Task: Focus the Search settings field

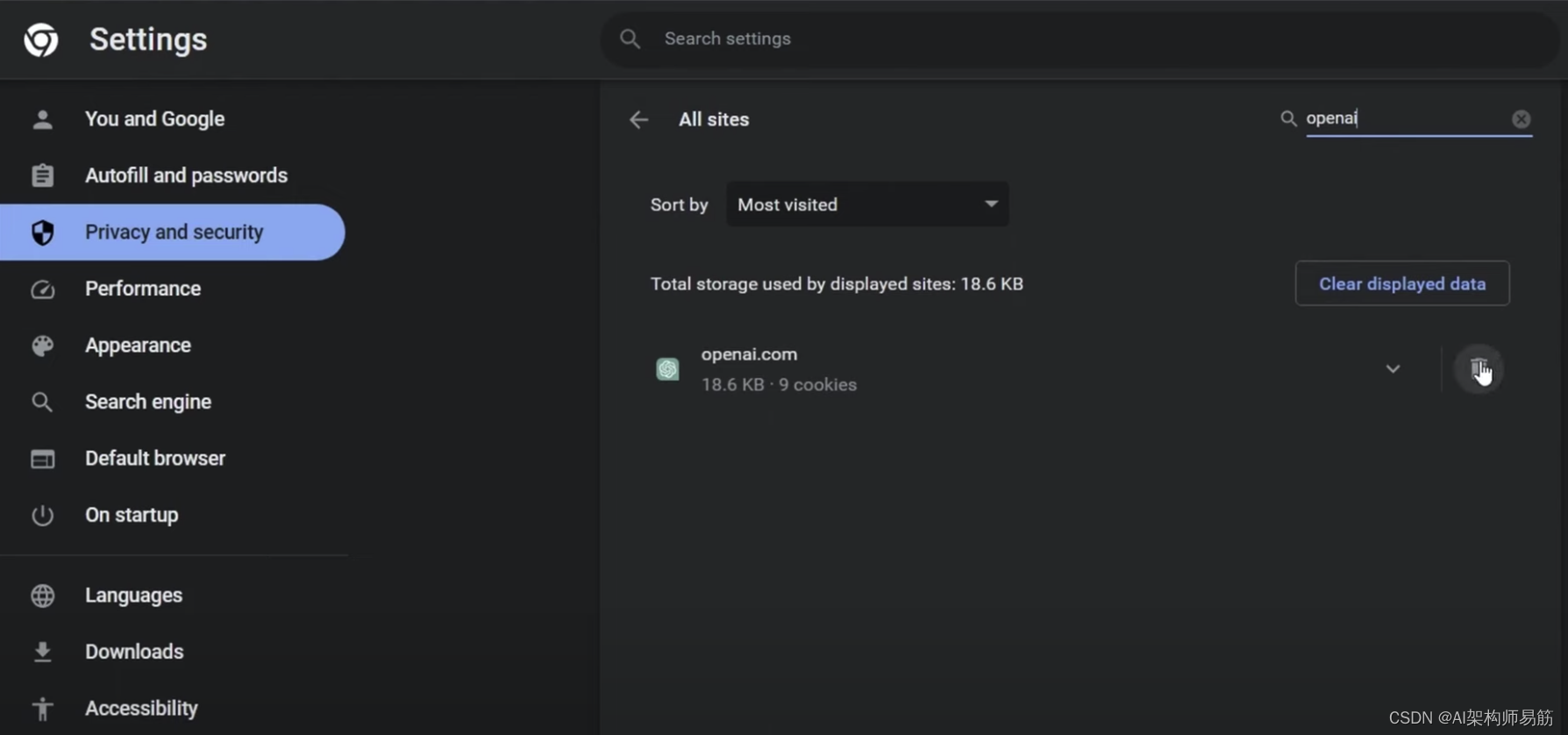Action: 1080,39
